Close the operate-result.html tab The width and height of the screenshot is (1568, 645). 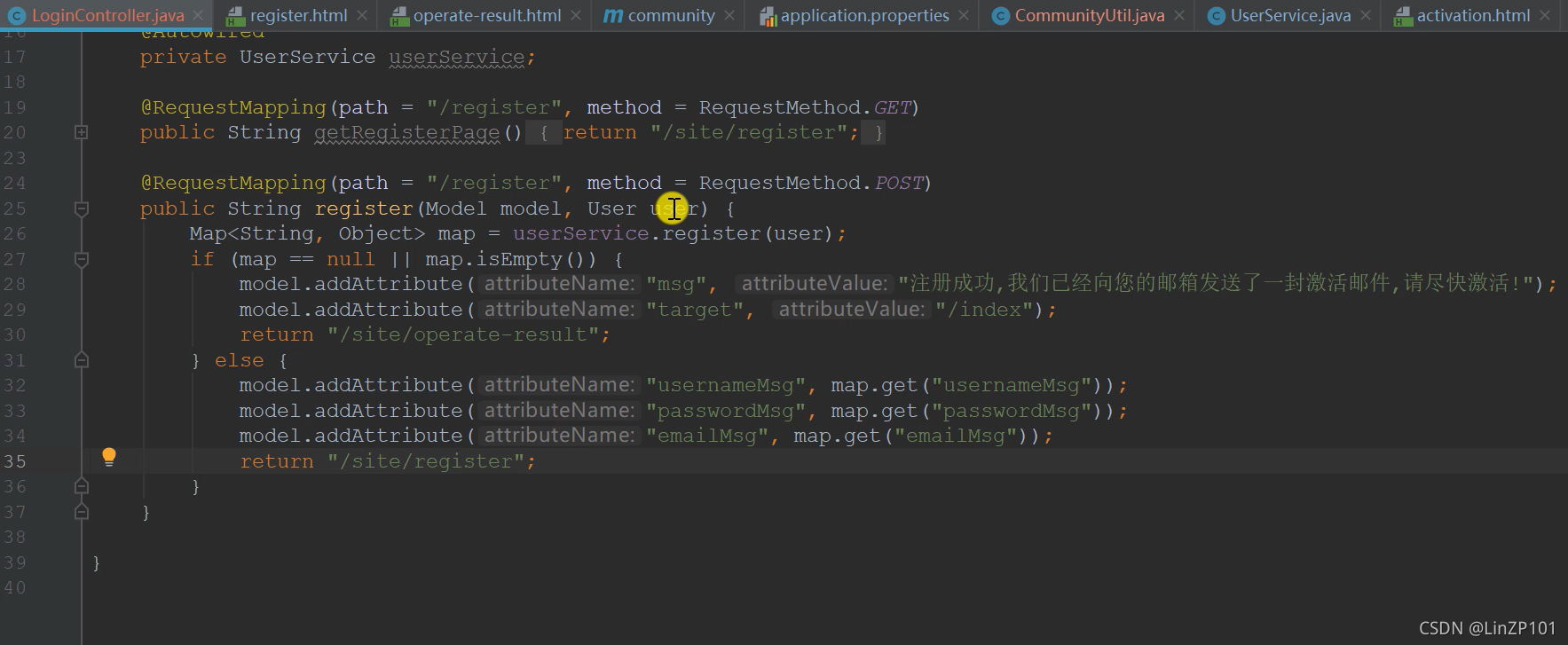(576, 16)
